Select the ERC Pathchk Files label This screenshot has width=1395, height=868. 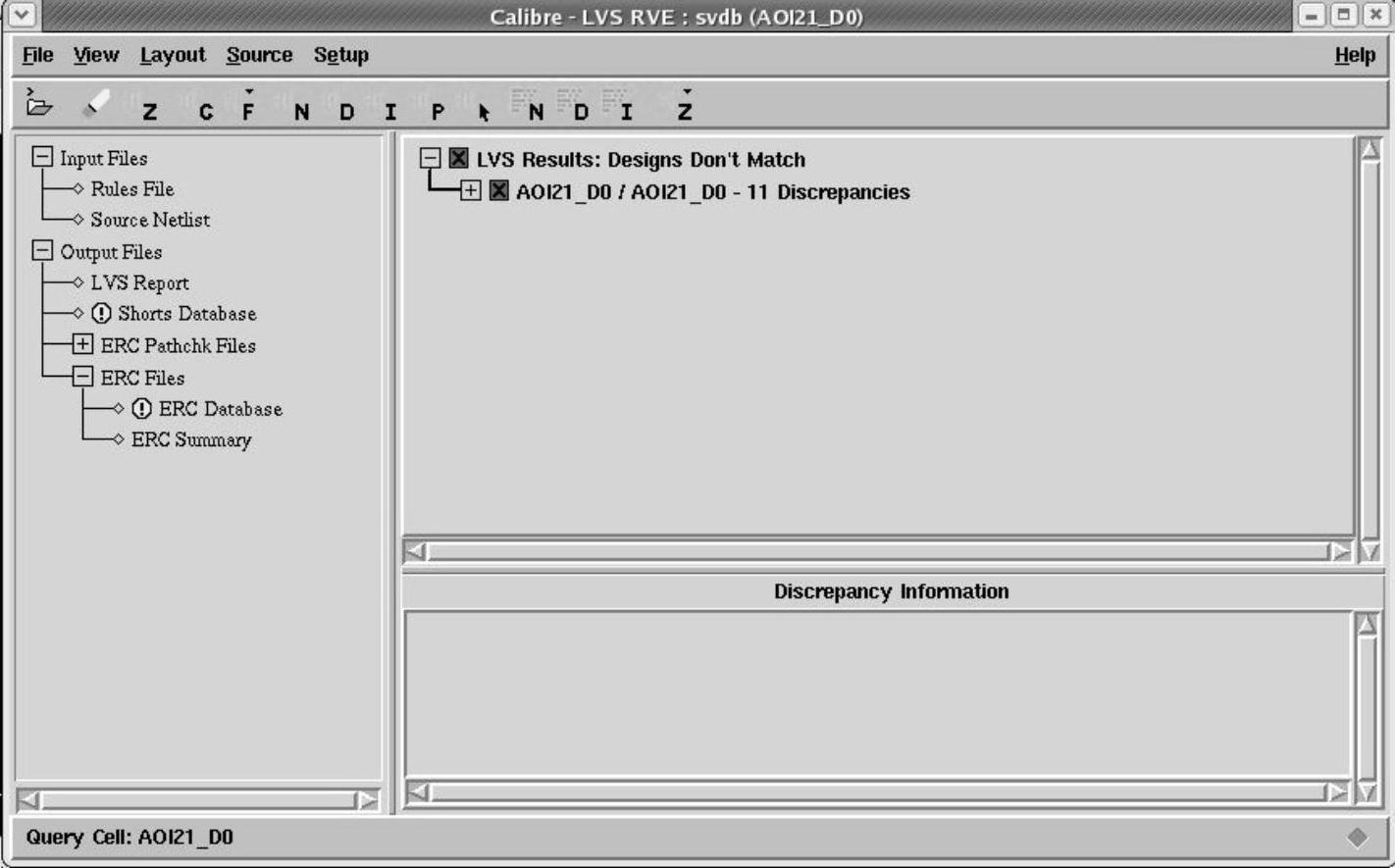tap(179, 345)
